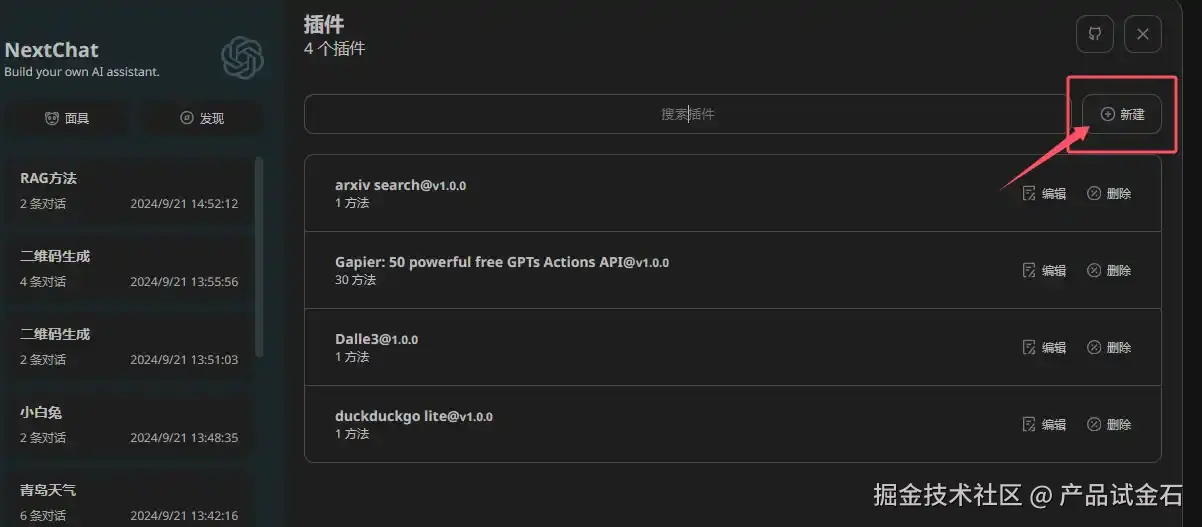This screenshot has height=527, width=1202.
Task: Delete the arxiv search plugin
Action: (1109, 194)
